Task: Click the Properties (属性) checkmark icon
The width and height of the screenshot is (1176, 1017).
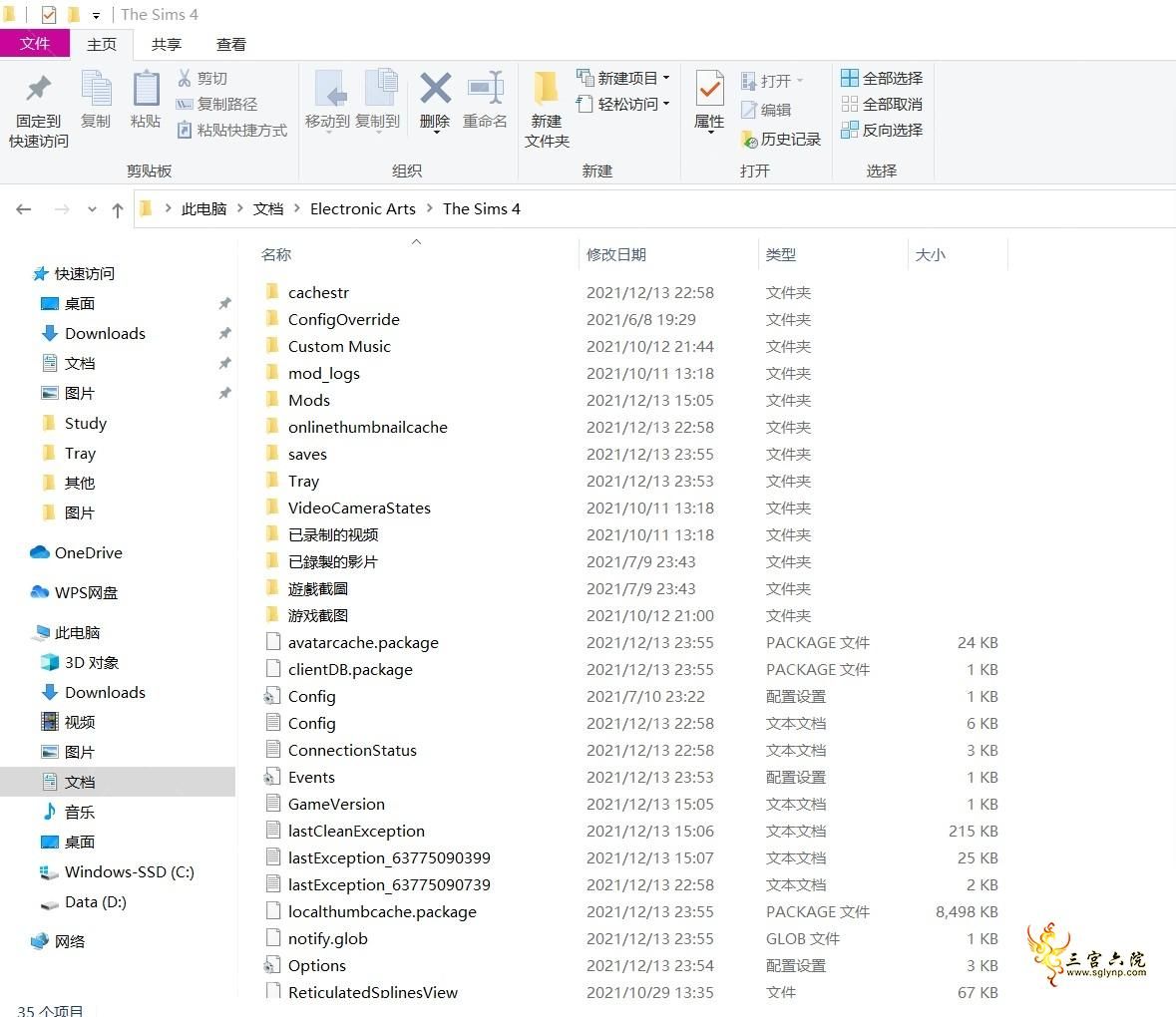Action: coord(709,89)
